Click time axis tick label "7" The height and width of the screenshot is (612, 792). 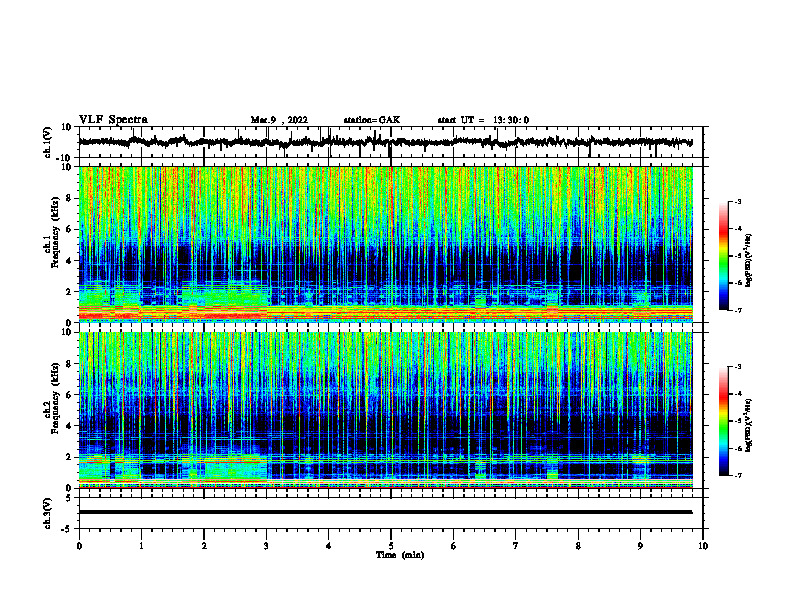click(x=516, y=546)
